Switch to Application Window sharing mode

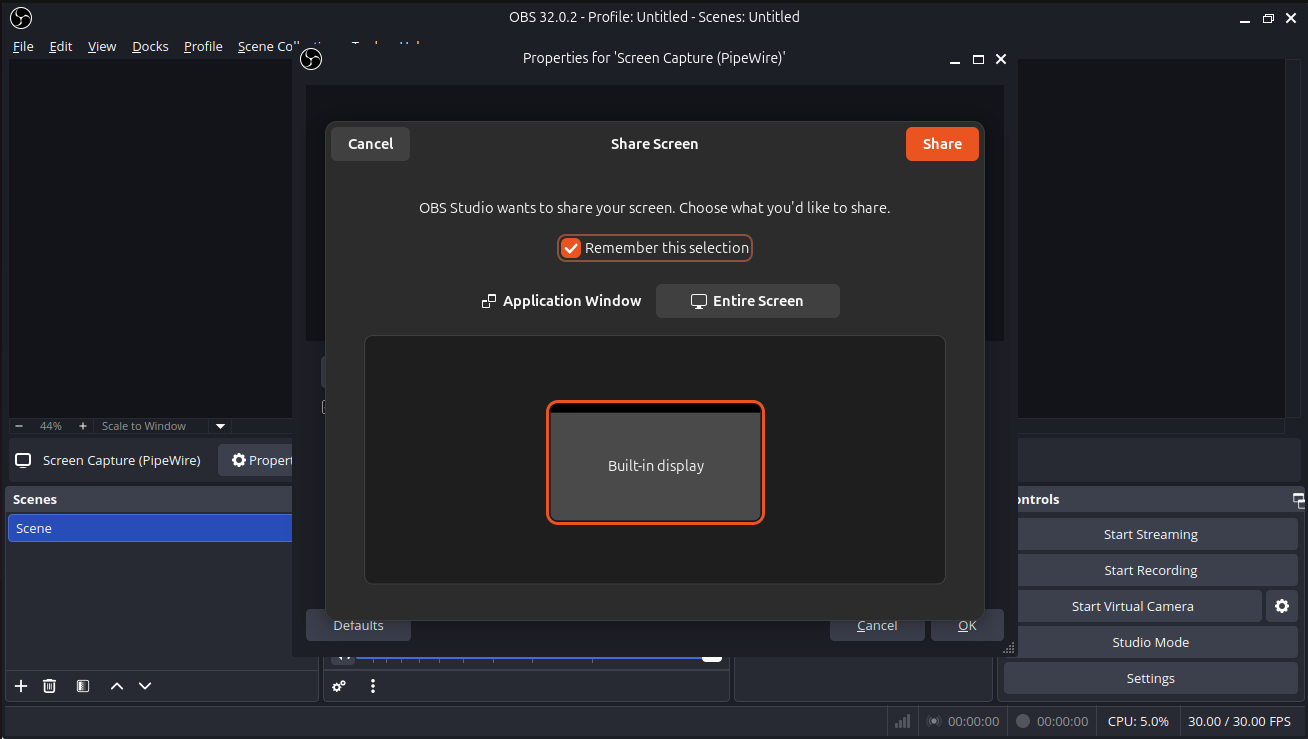point(561,301)
